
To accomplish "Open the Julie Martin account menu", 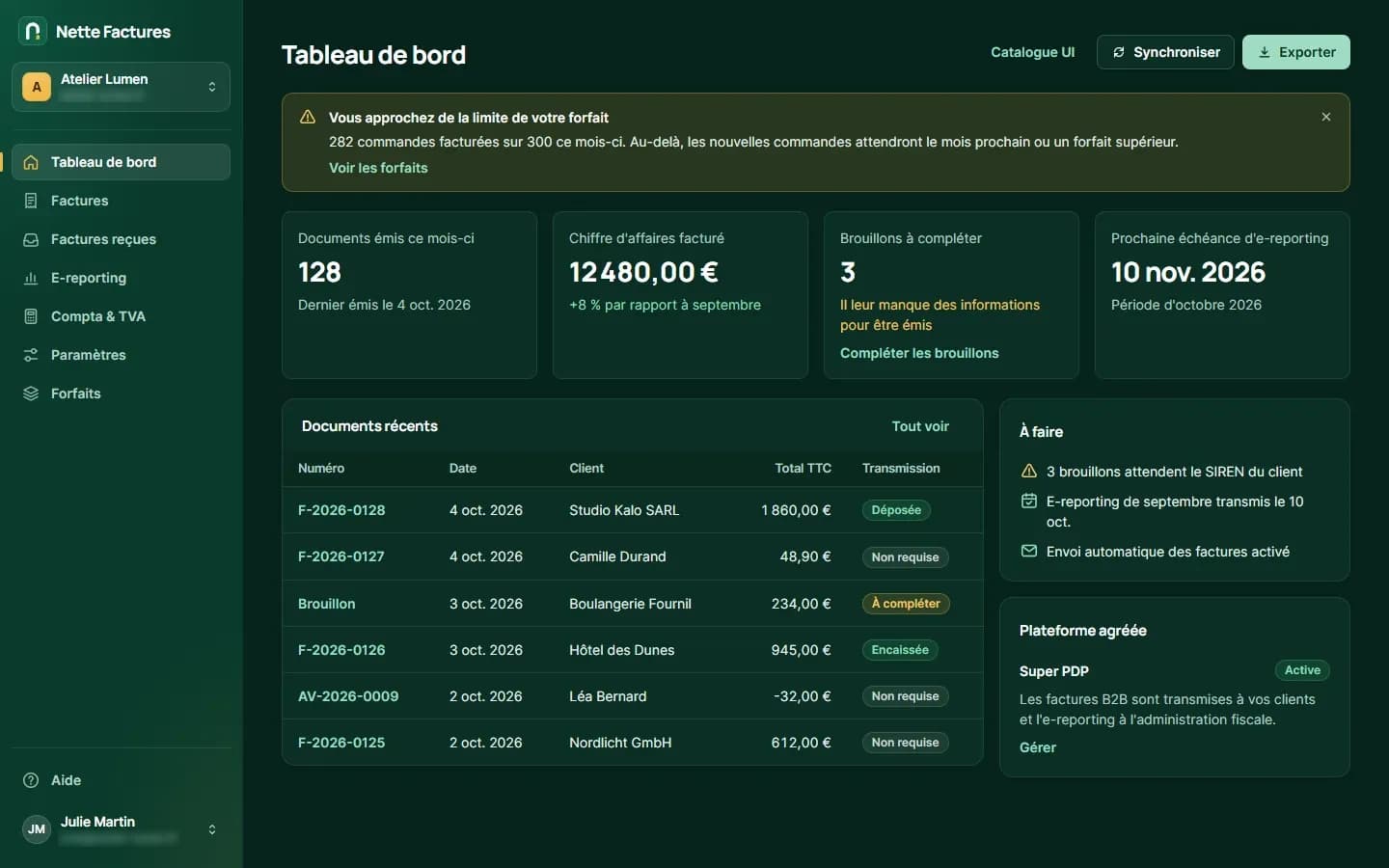I will pos(121,829).
